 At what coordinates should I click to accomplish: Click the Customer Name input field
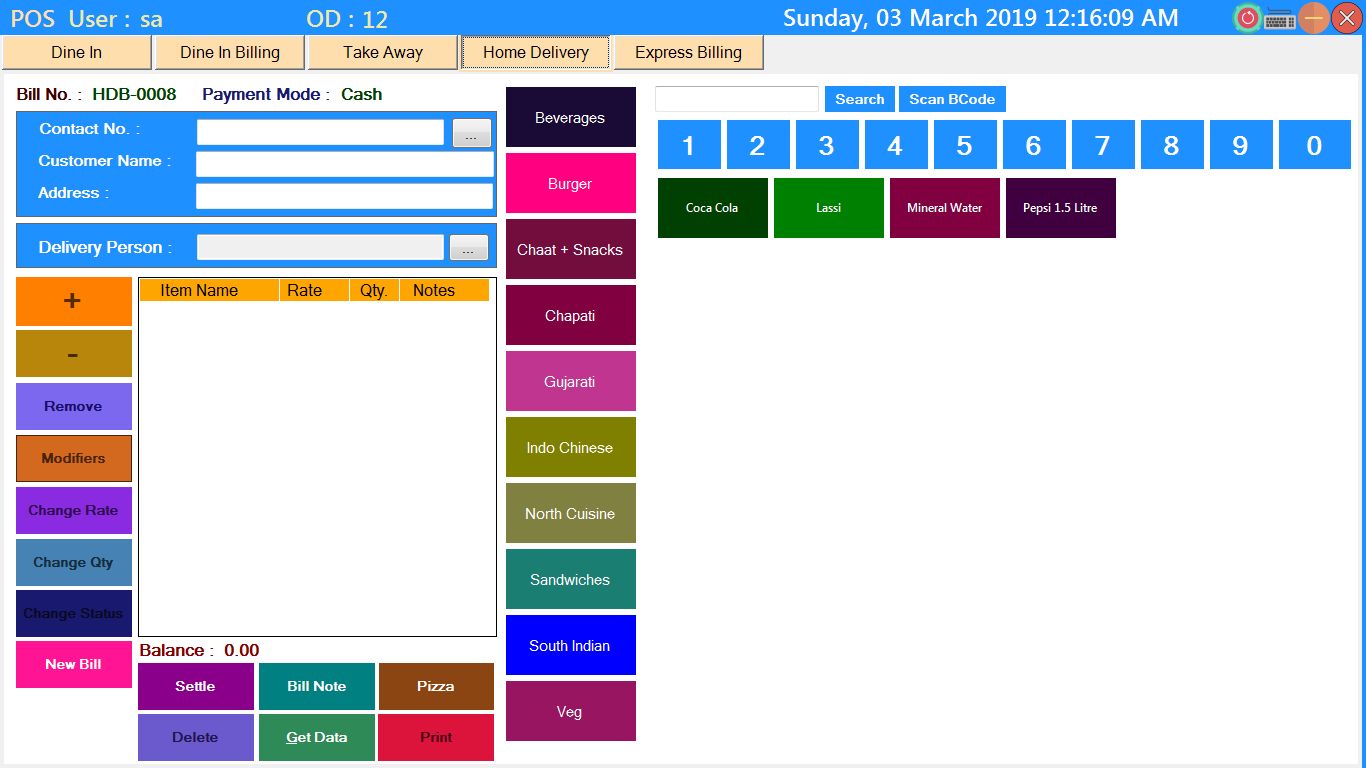[344, 164]
